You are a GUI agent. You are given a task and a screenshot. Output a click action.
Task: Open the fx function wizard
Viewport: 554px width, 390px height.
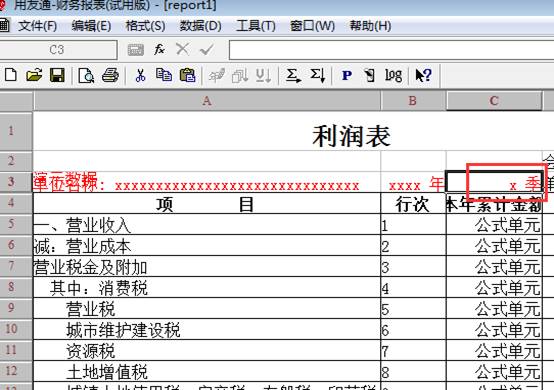click(x=159, y=49)
